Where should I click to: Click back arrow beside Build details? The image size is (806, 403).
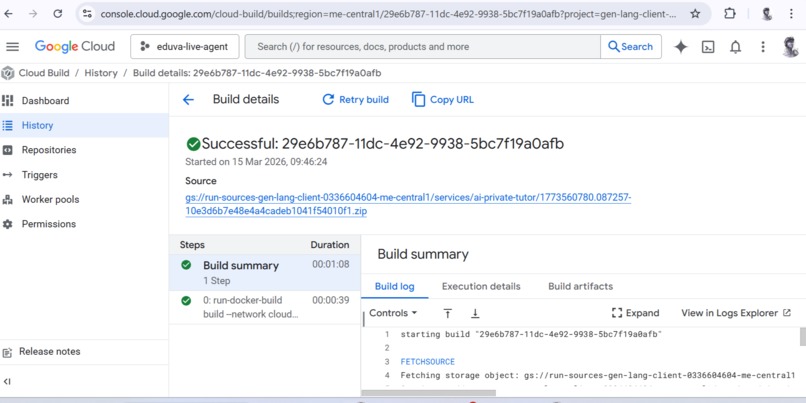tap(188, 100)
